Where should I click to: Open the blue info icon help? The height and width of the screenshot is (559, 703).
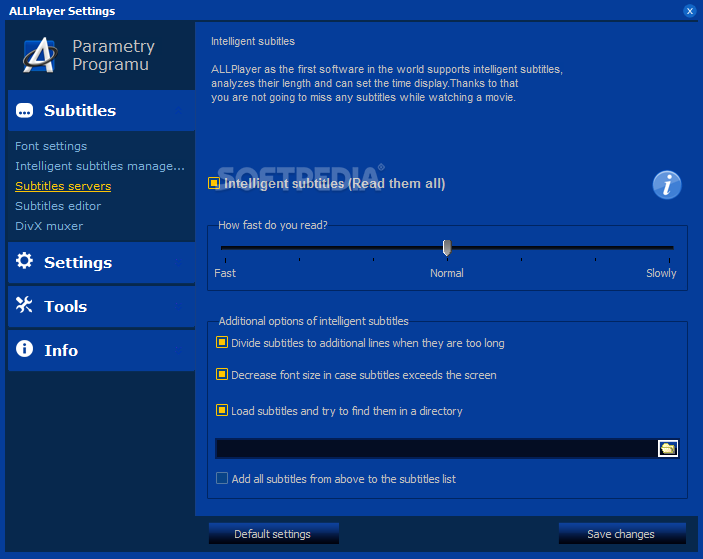pyautogui.click(x=667, y=185)
